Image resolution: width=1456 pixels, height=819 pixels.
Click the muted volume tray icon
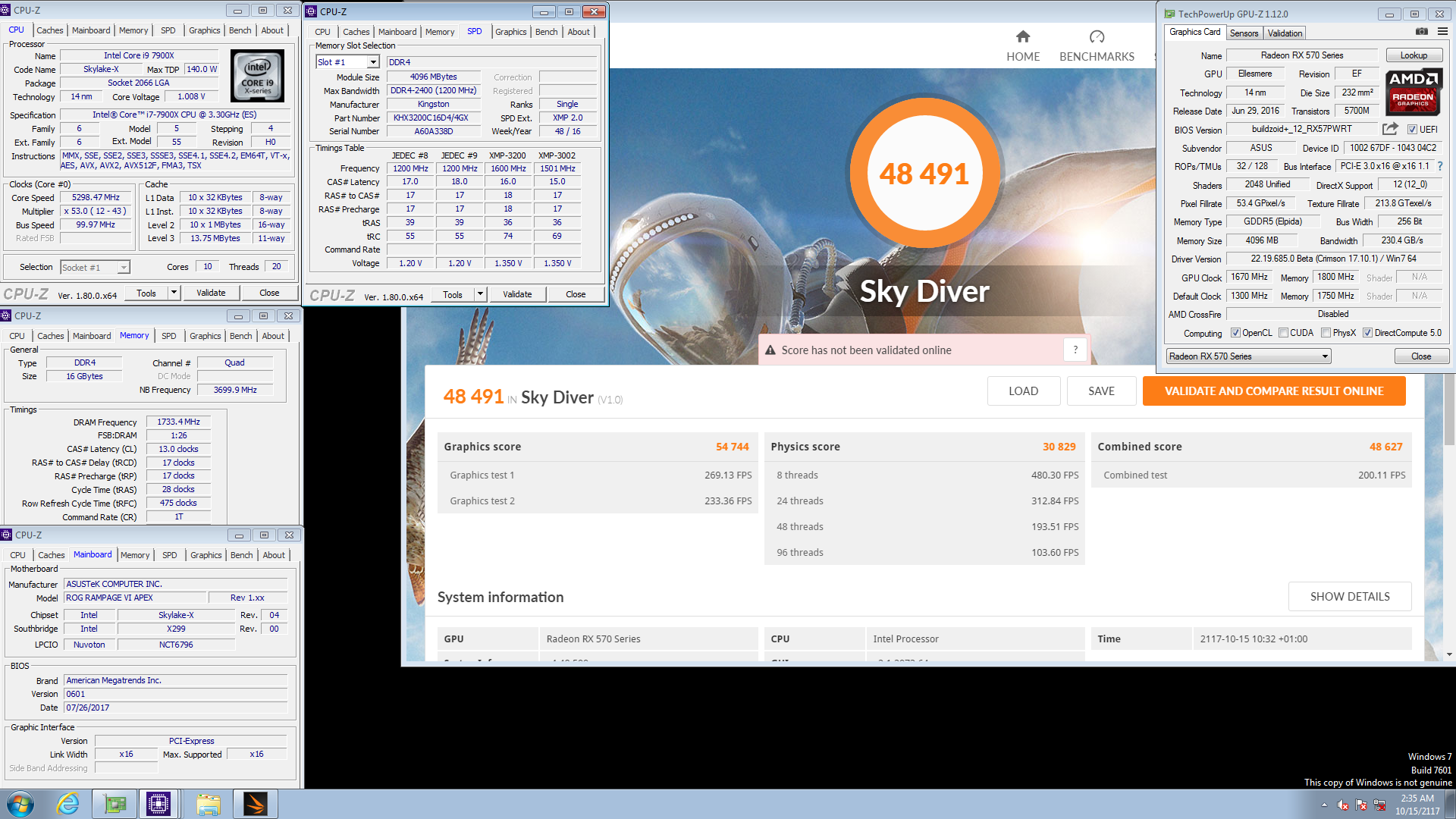[x=1343, y=805]
